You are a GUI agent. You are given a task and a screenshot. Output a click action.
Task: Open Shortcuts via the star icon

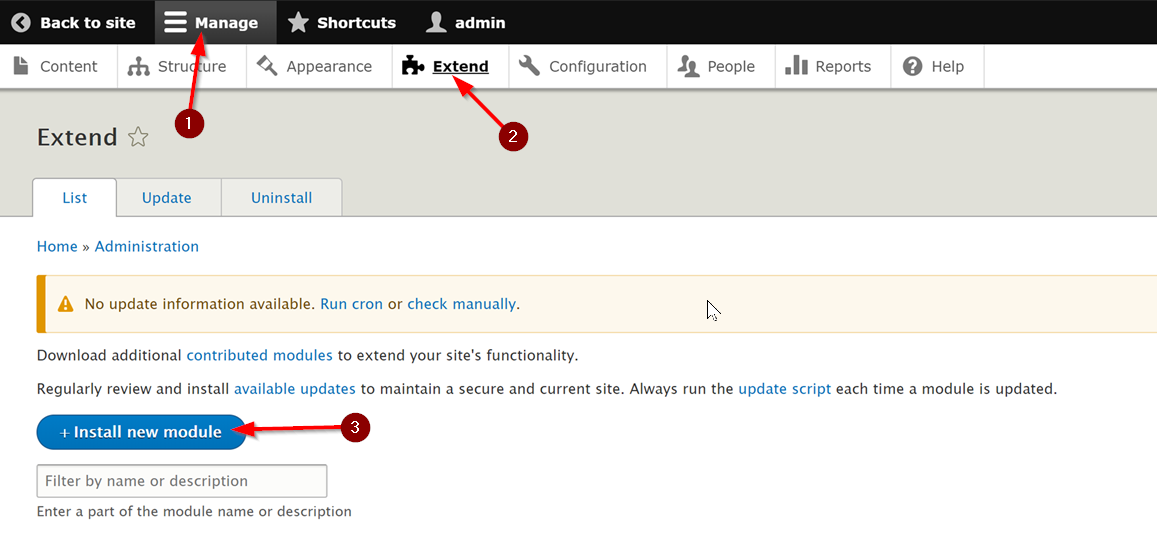coord(298,23)
